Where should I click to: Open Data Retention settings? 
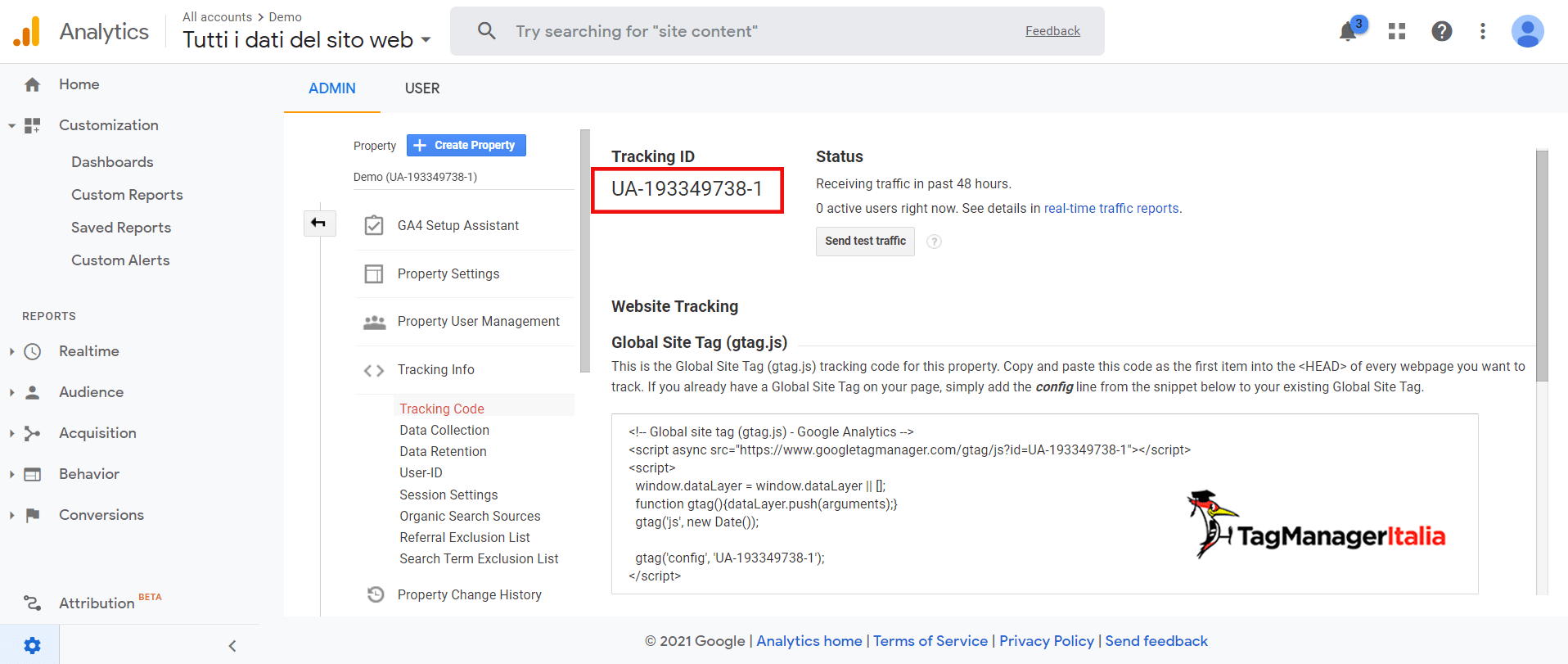[x=443, y=451]
